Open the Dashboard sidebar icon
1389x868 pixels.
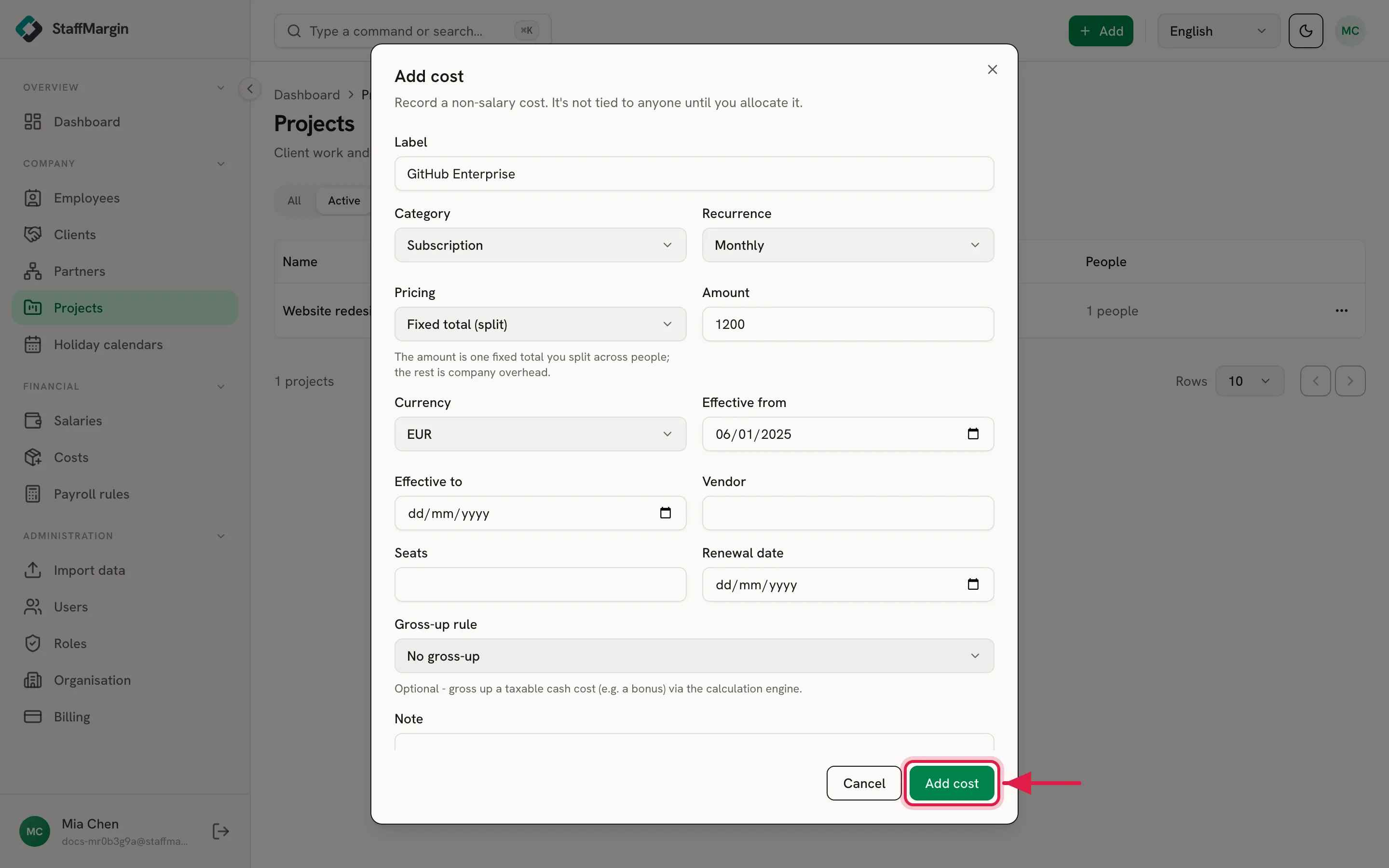[x=33, y=122]
